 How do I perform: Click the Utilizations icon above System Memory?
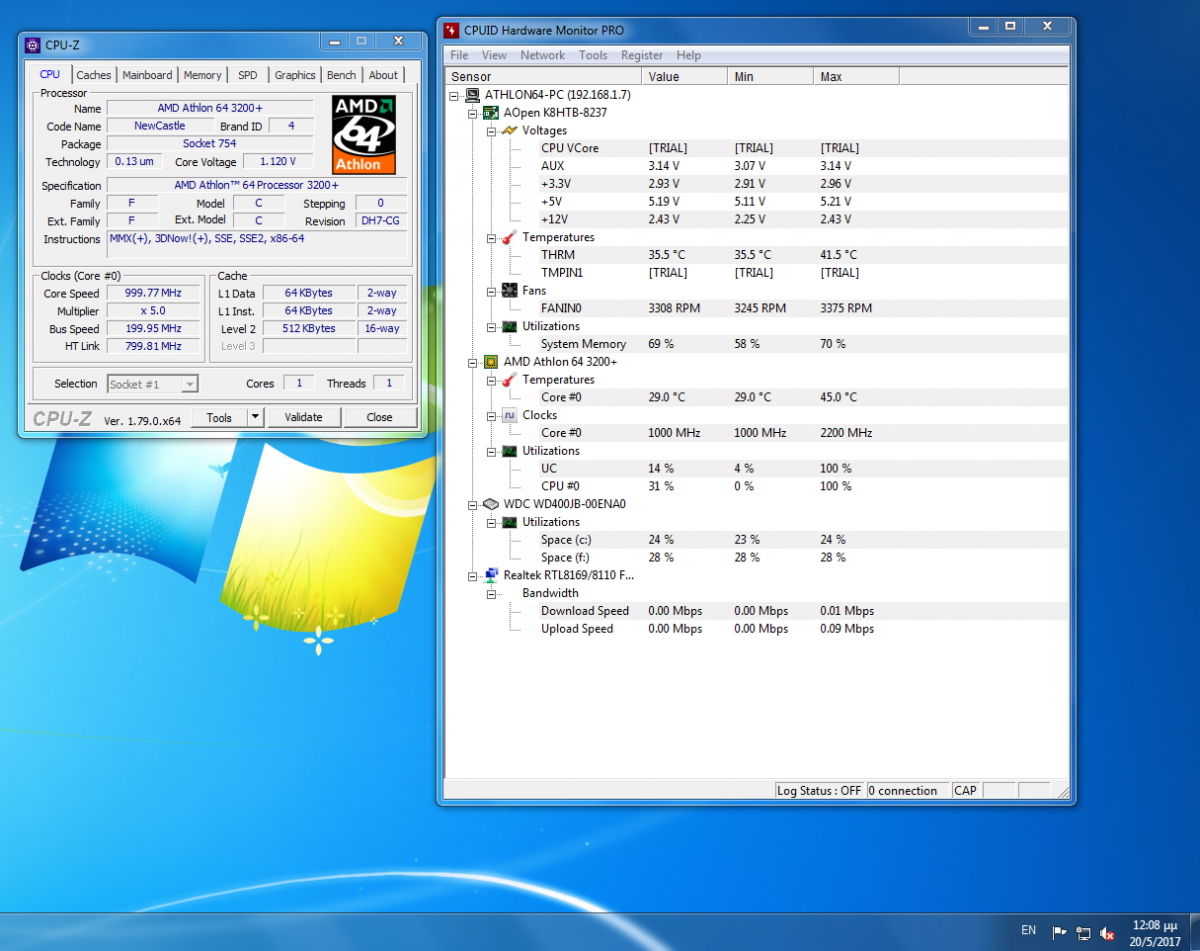(509, 326)
